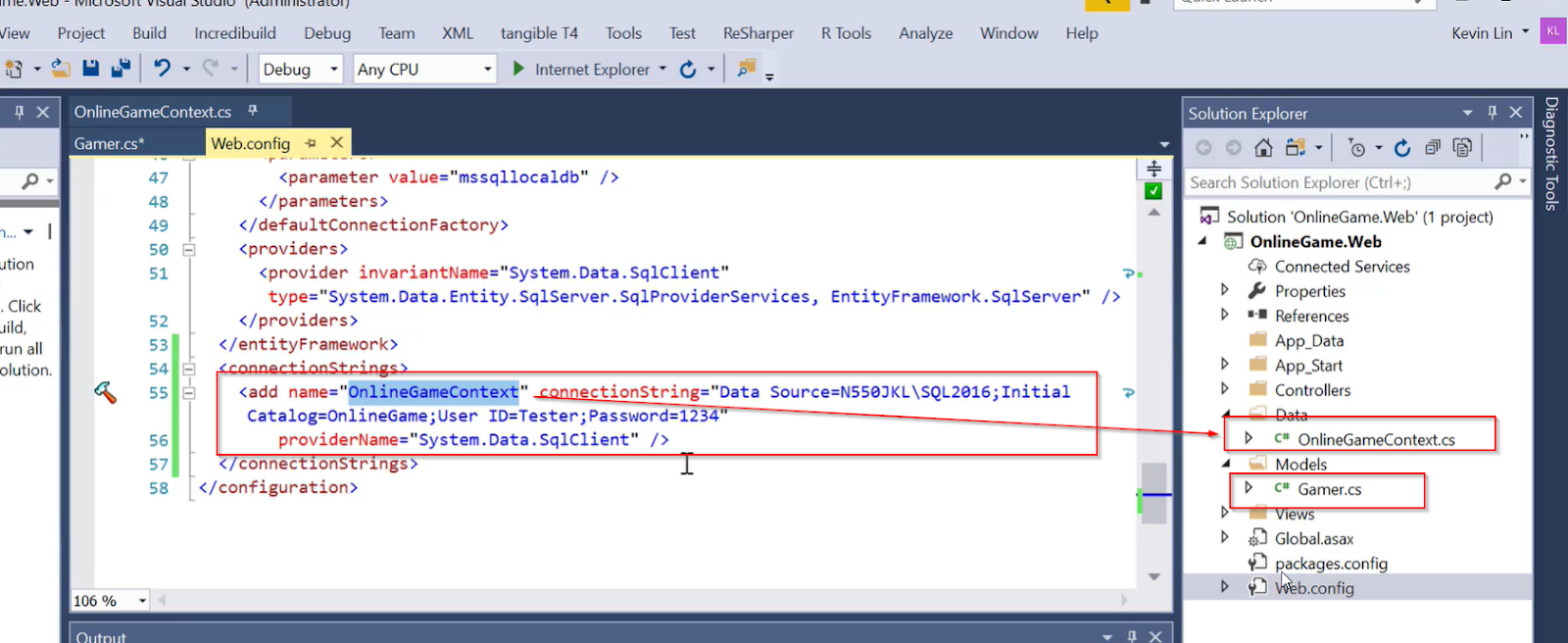This screenshot has height=643, width=1568.
Task: Toggle the pin on the Web.config tab
Action: click(x=311, y=143)
